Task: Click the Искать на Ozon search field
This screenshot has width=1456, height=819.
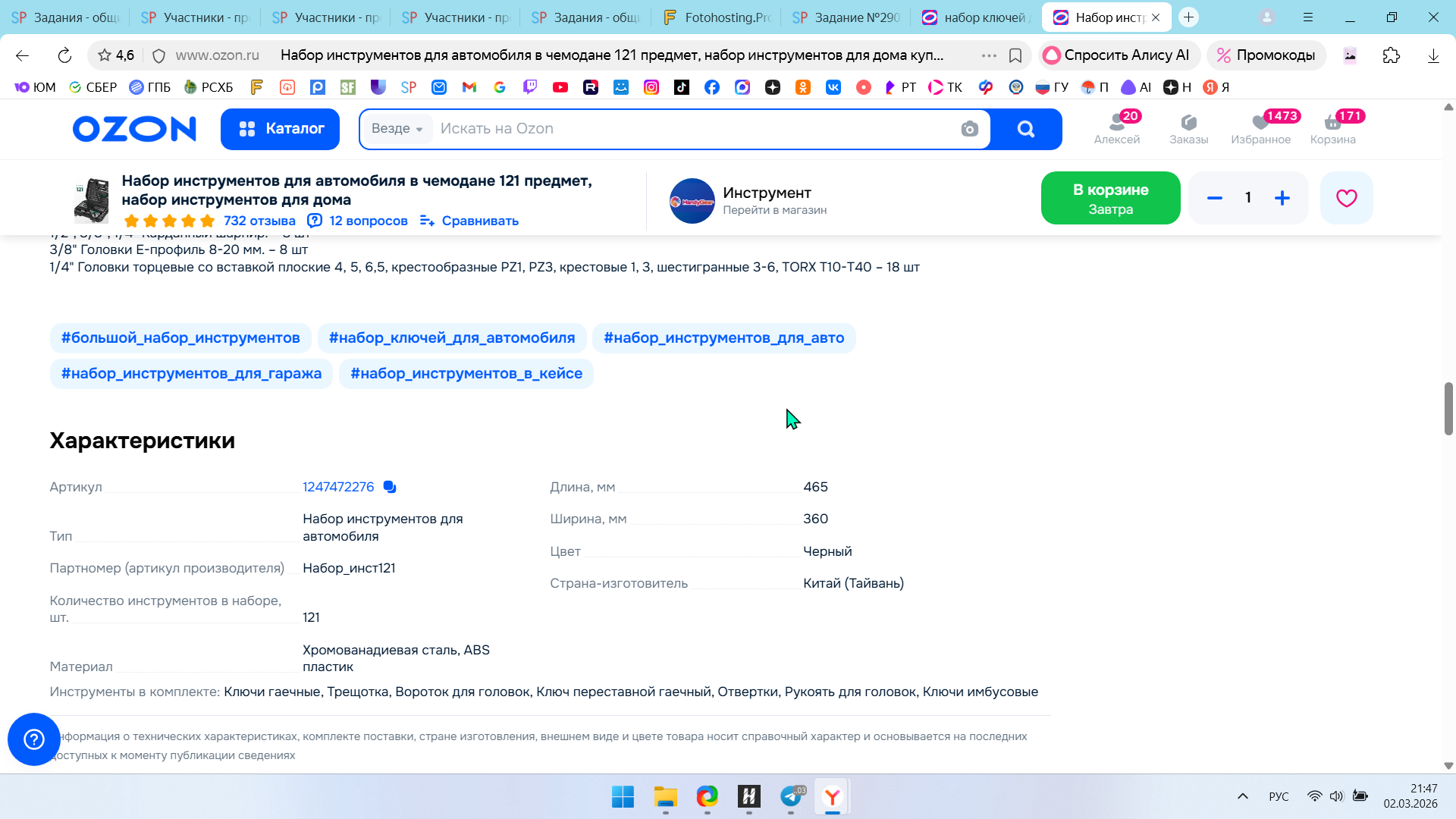Action: (x=682, y=129)
